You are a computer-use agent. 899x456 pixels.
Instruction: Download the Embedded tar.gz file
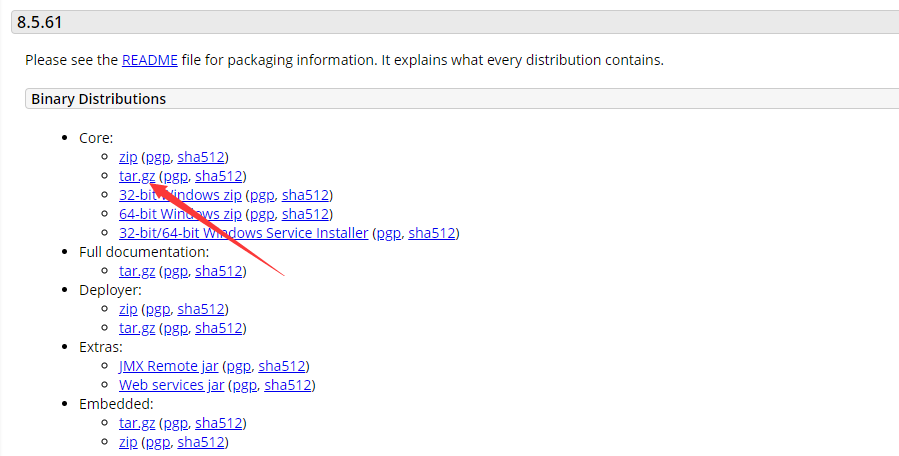[136, 423]
